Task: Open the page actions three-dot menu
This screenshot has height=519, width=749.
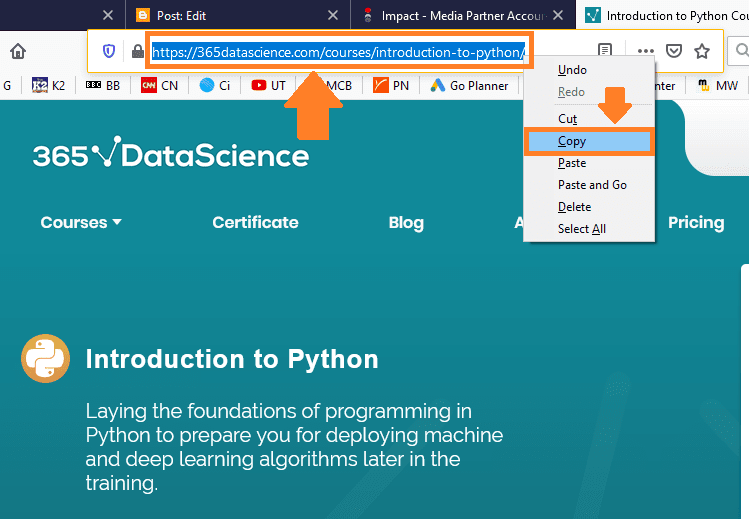Action: coord(645,51)
